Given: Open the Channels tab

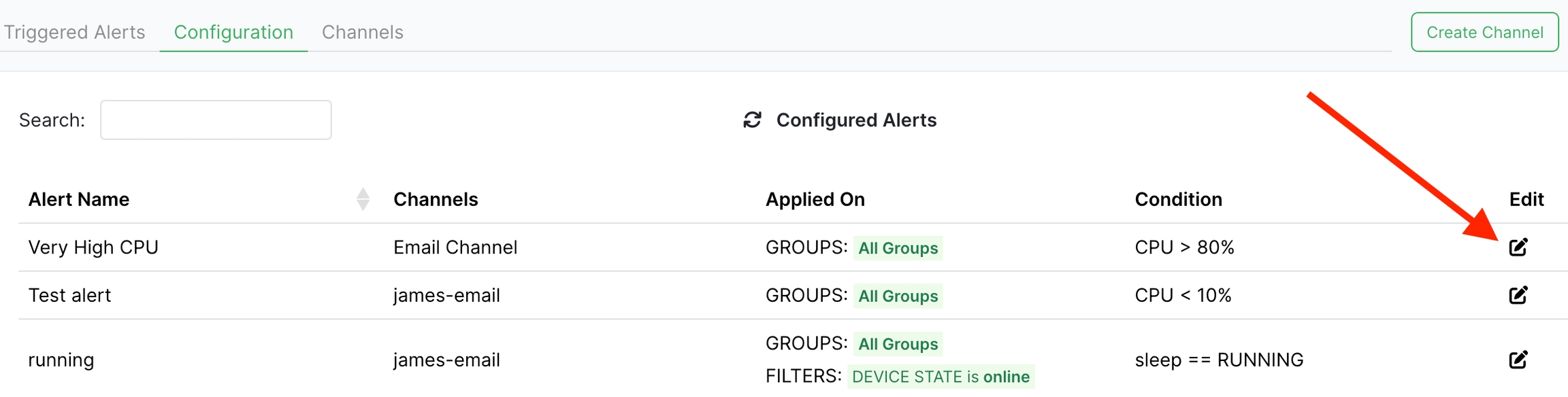Looking at the screenshot, I should pyautogui.click(x=362, y=32).
